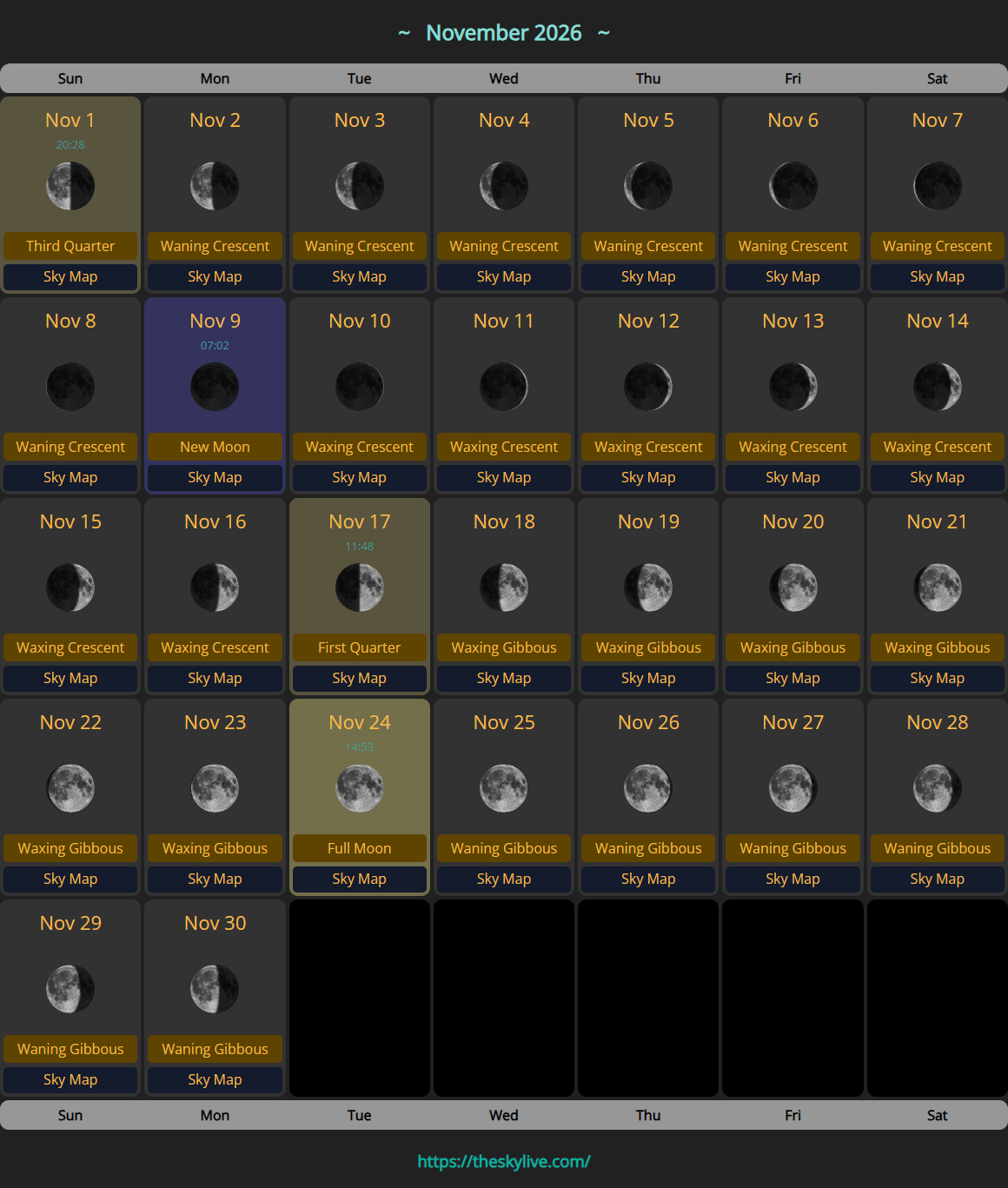1008x1188 pixels.
Task: Select the Waxing Gibbous moon icon on Nov 20
Action: point(792,587)
